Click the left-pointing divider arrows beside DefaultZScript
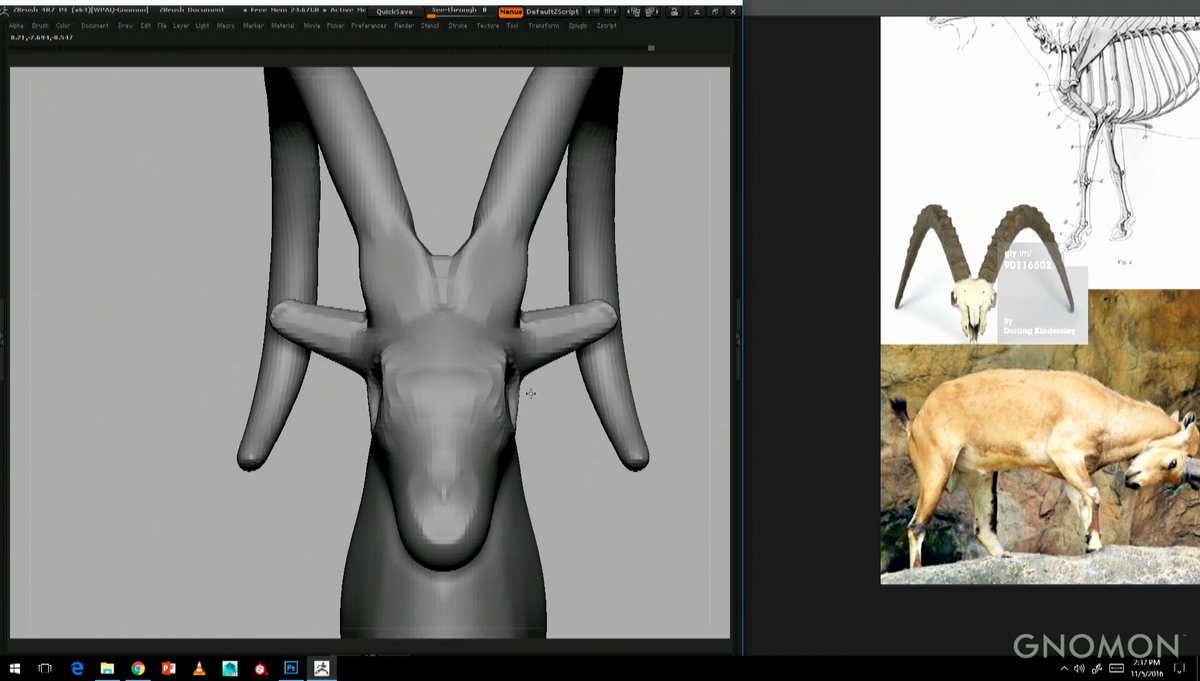 click(595, 11)
